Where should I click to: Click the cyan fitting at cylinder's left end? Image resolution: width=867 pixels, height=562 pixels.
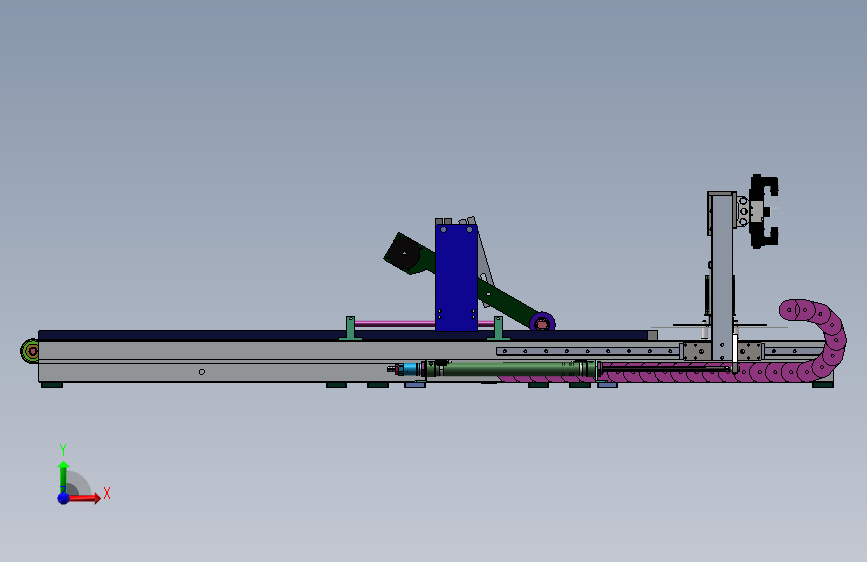point(408,368)
